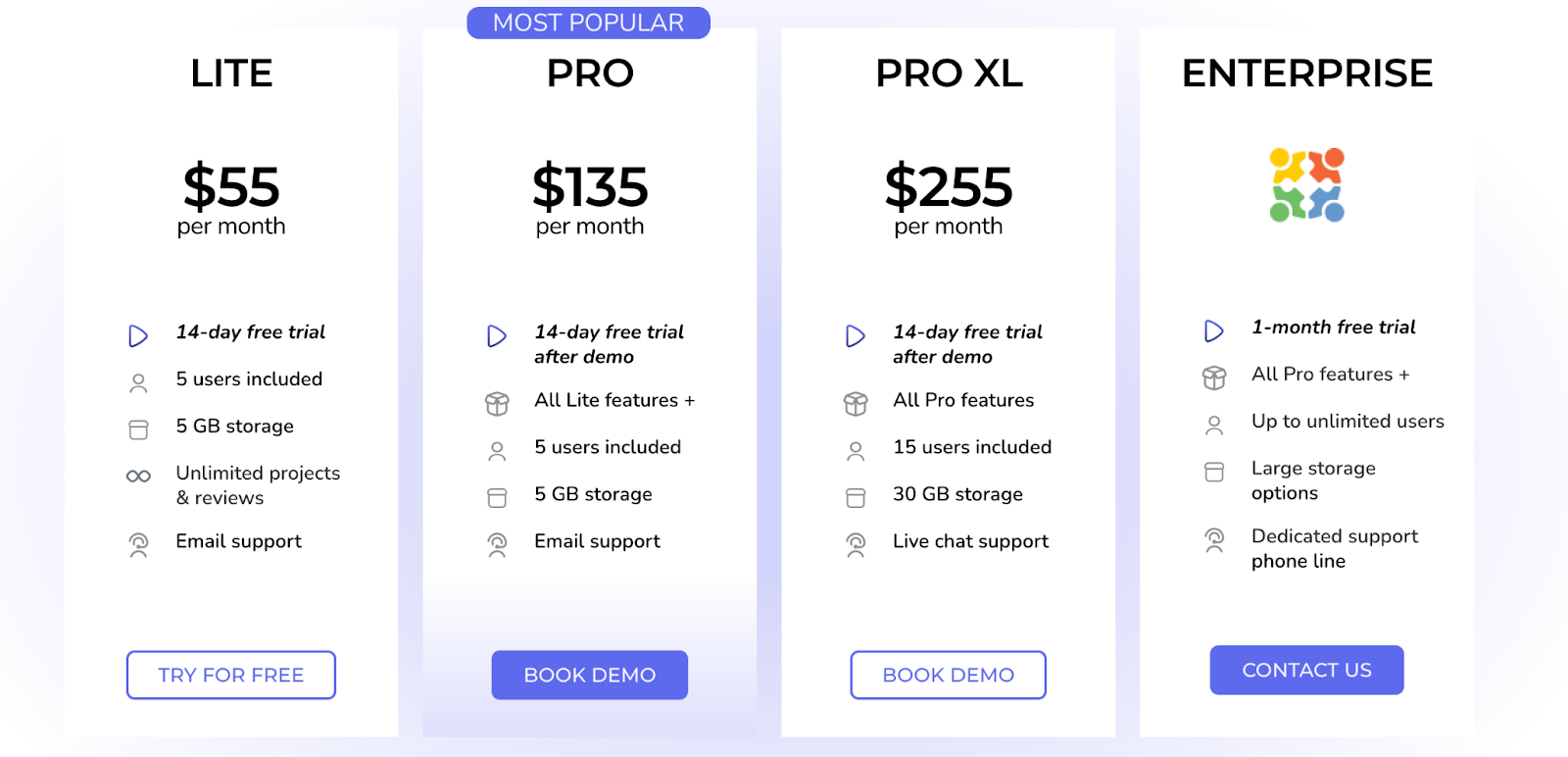This screenshot has width=1568, height=757.
Task: Select the Up to unlimited users icon in Enterprise
Action: point(1215,425)
